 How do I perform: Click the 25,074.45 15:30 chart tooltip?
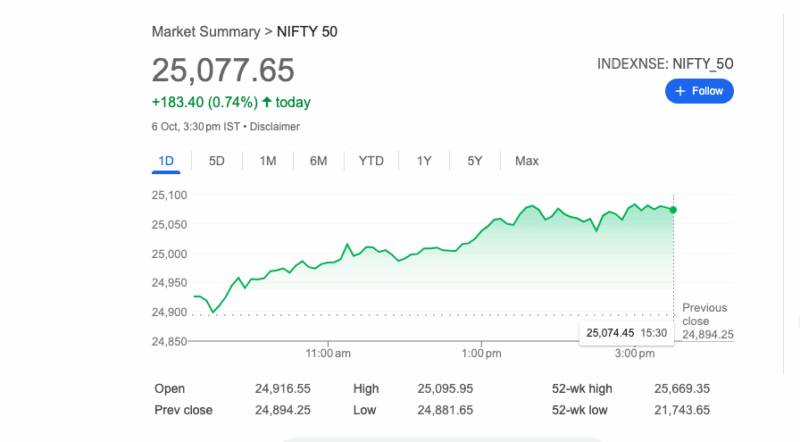click(626, 333)
